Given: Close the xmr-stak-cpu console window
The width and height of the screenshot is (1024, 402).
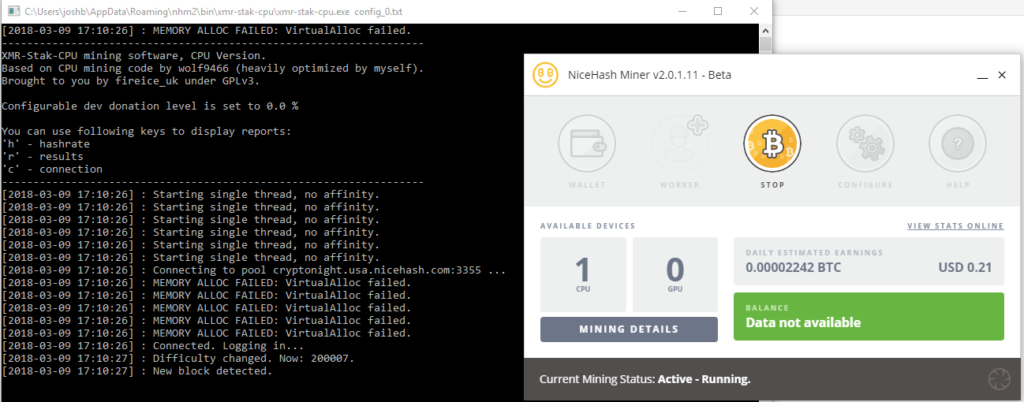Looking at the screenshot, I should click(x=753, y=11).
